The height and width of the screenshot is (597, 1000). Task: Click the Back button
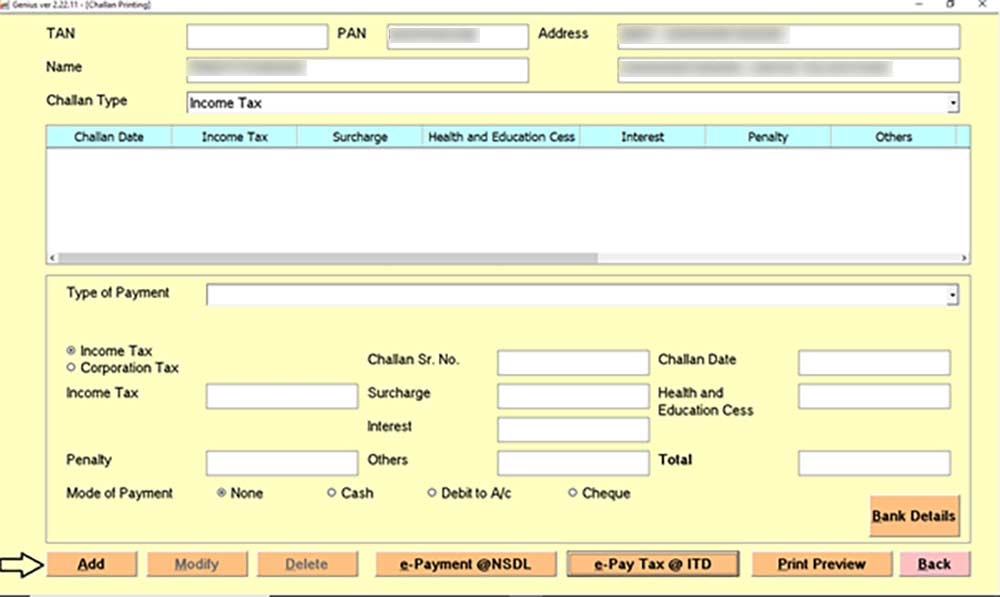(933, 563)
